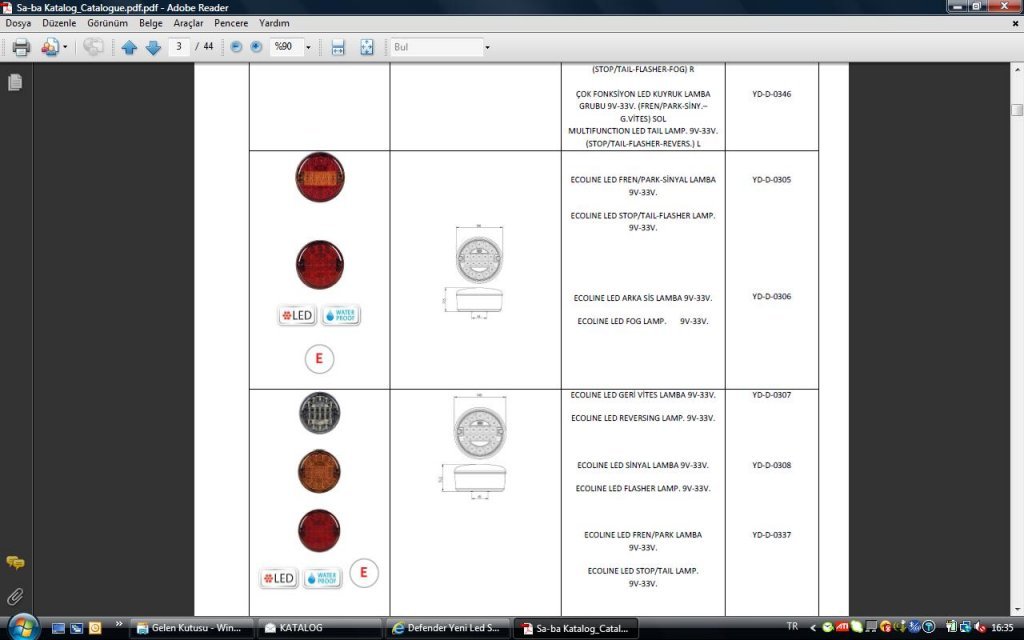This screenshot has height=640, width=1024.
Task: Open the Create PDF dropdown arrow
Action: 65,46
